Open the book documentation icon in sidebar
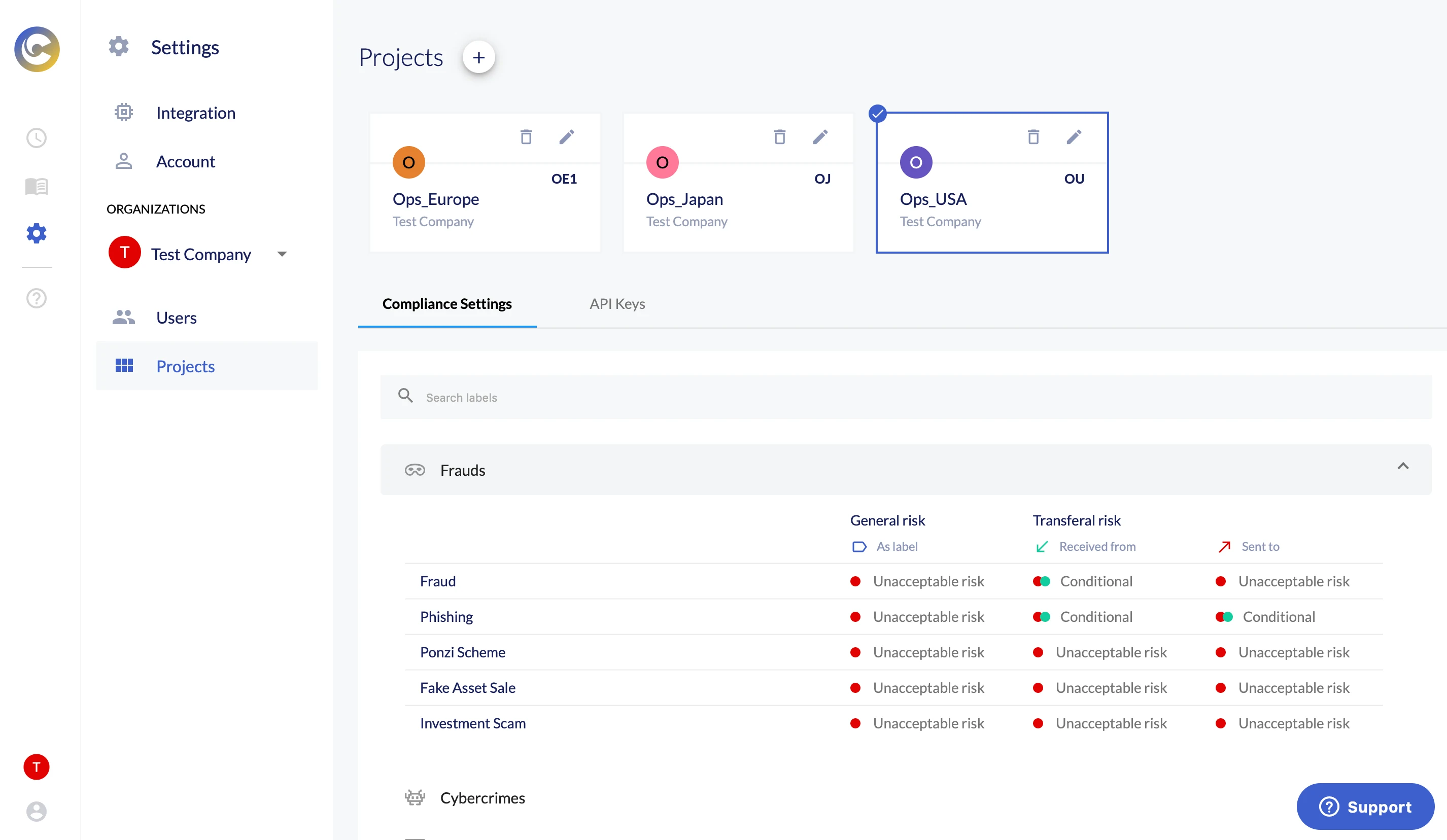 coord(36,186)
